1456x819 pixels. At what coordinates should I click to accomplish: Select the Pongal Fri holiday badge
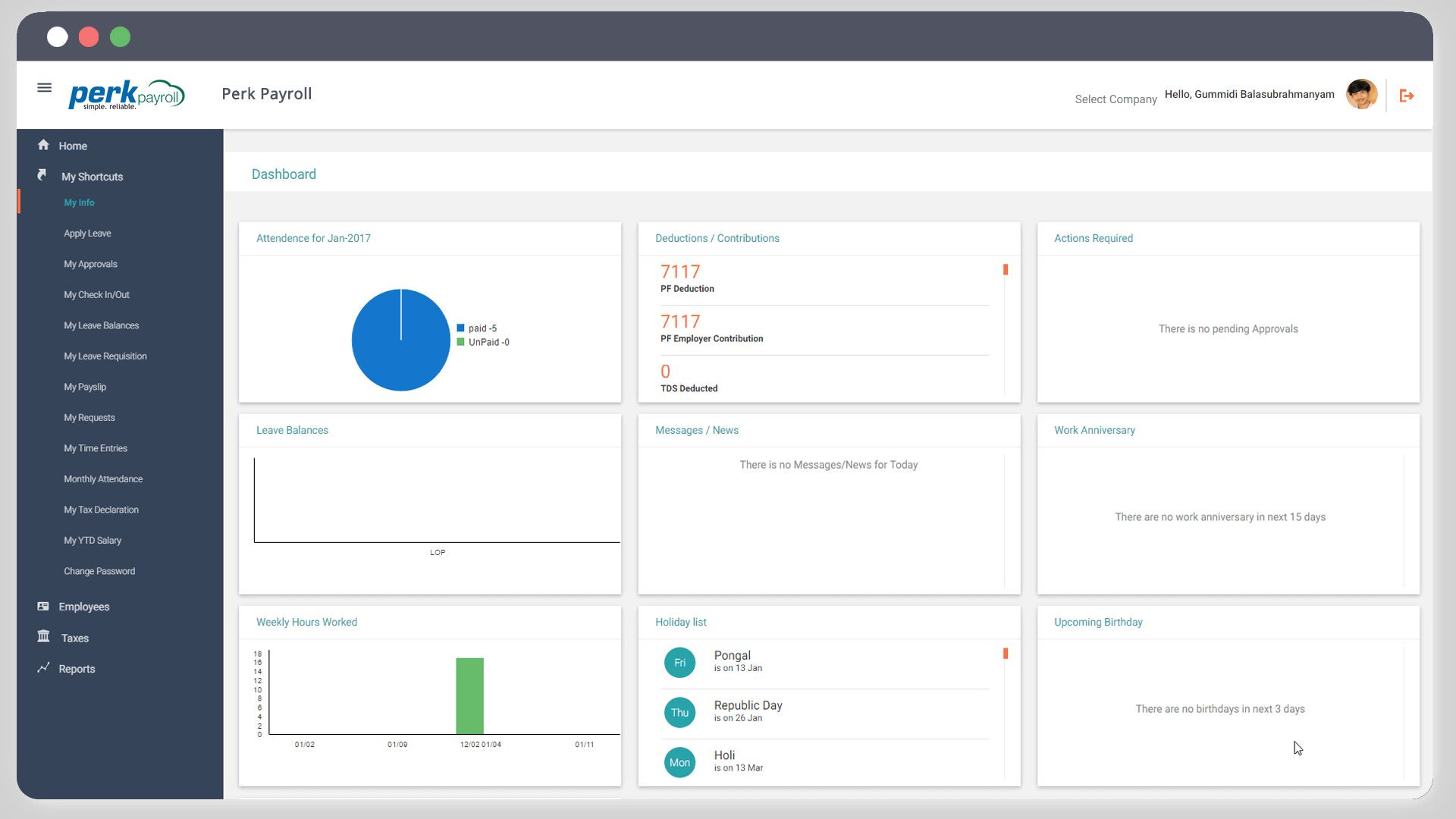(x=679, y=663)
